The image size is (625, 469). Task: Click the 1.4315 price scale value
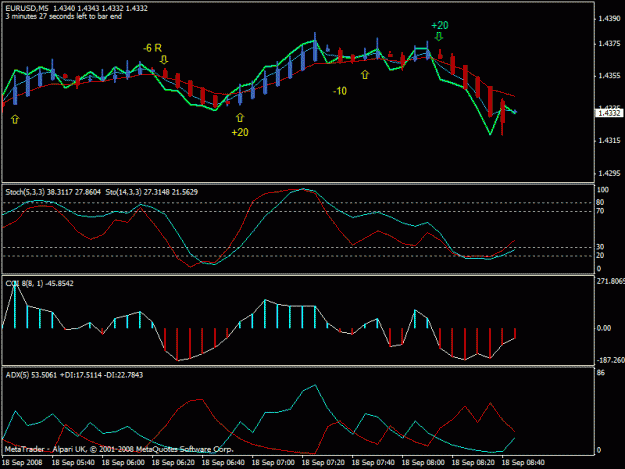point(610,141)
